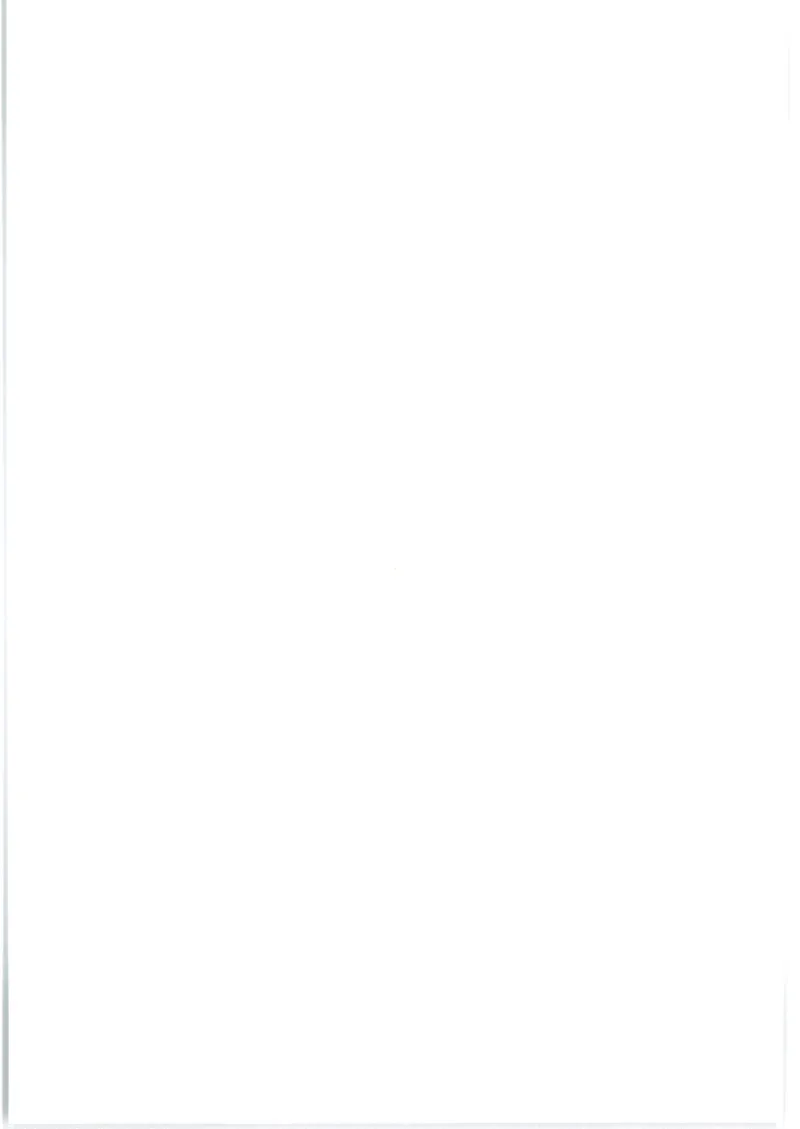Click the blank white page center

click(x=396, y=562)
